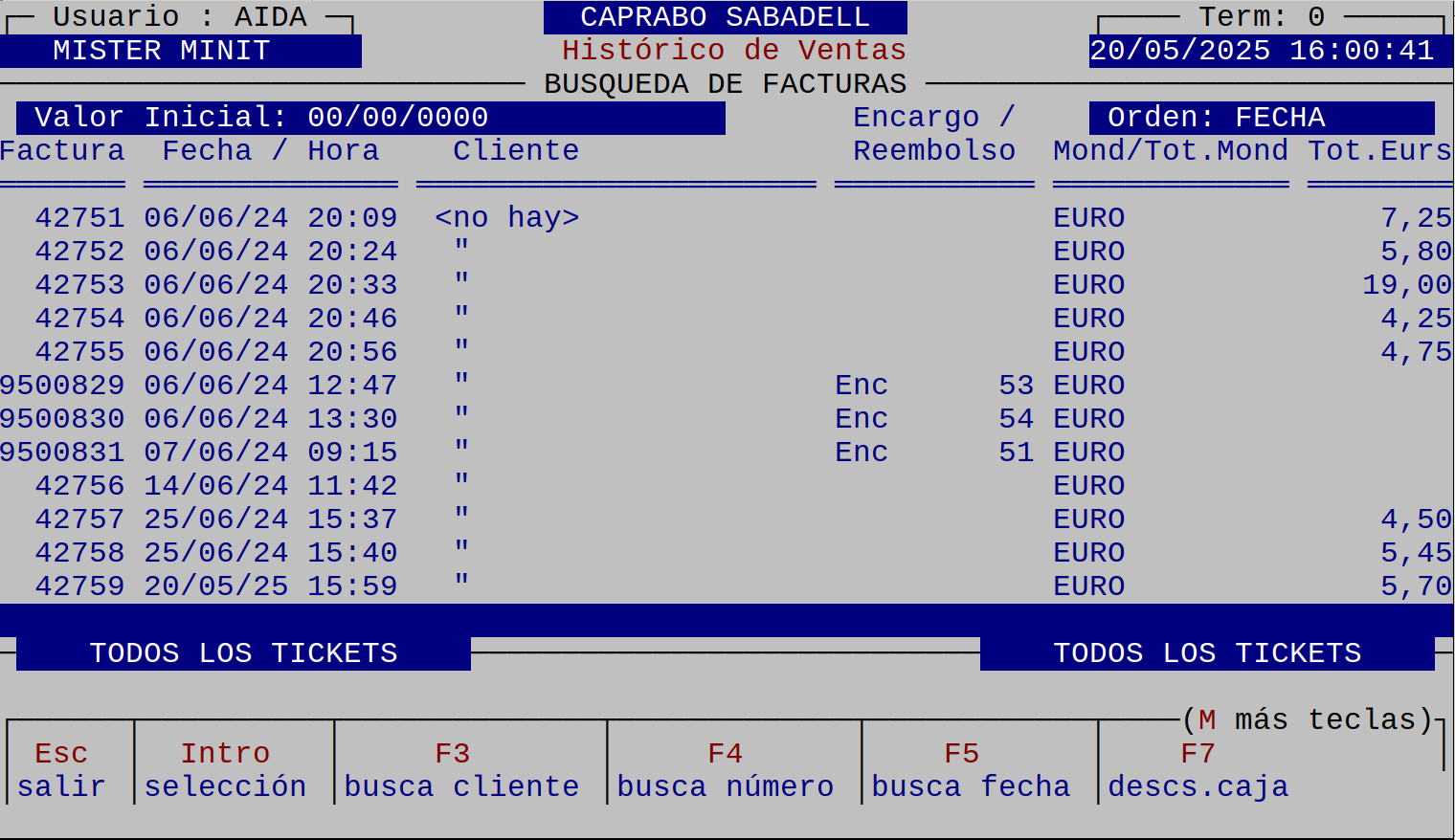Click the Orden: FECHA sort indicator
Image resolution: width=1455 pixels, height=840 pixels.
[x=1262, y=118]
